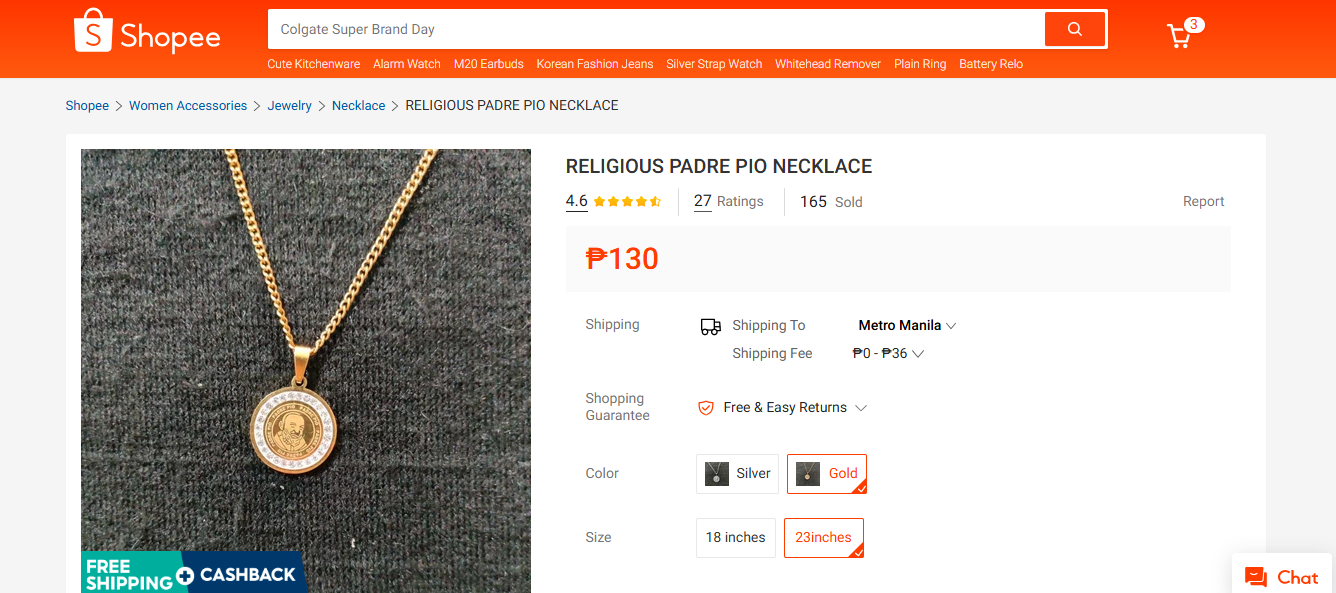Click the shield icon next to Free & Easy Returns
The height and width of the screenshot is (593, 1336).
(x=705, y=407)
